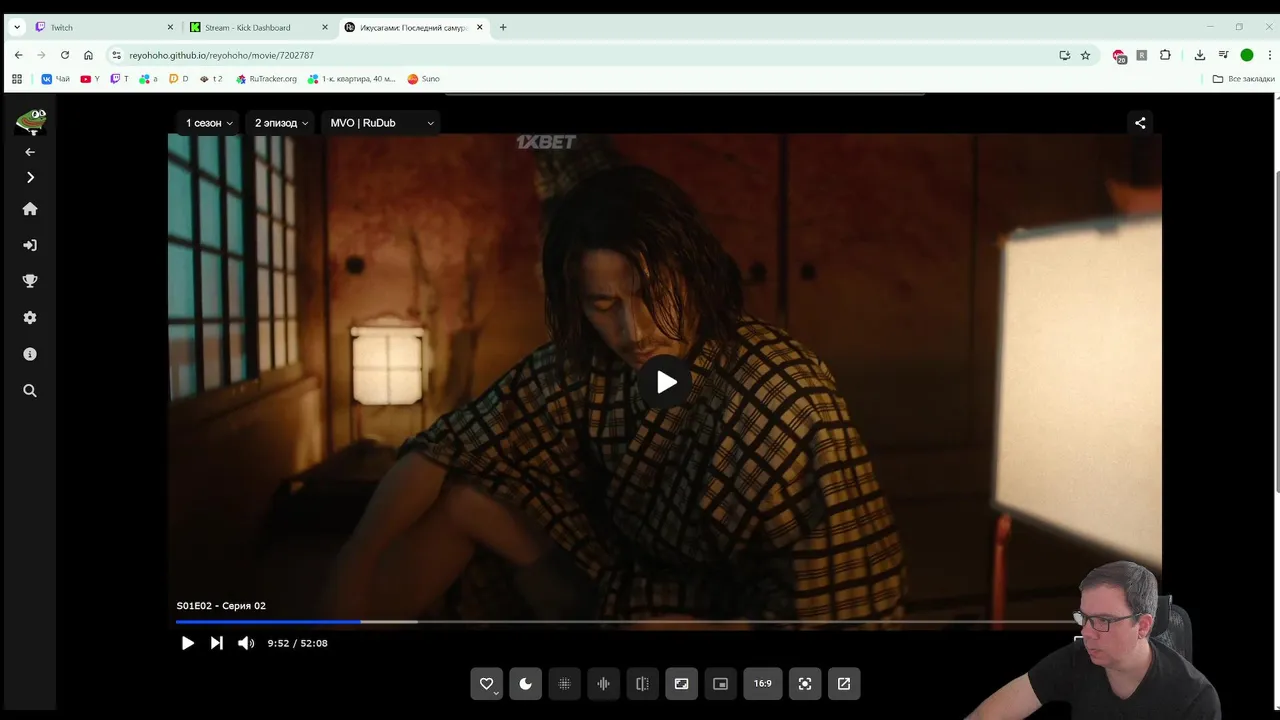Share the video via share icon
Image resolution: width=1280 pixels, height=720 pixels.
(1140, 123)
